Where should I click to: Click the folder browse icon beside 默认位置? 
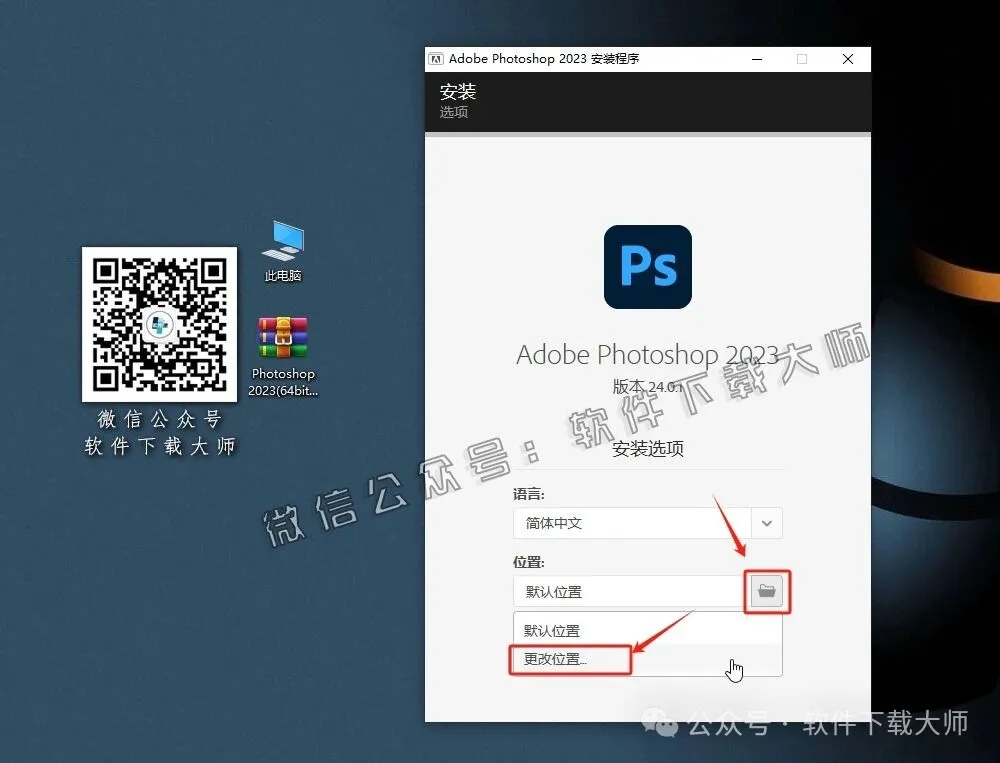[x=767, y=591]
